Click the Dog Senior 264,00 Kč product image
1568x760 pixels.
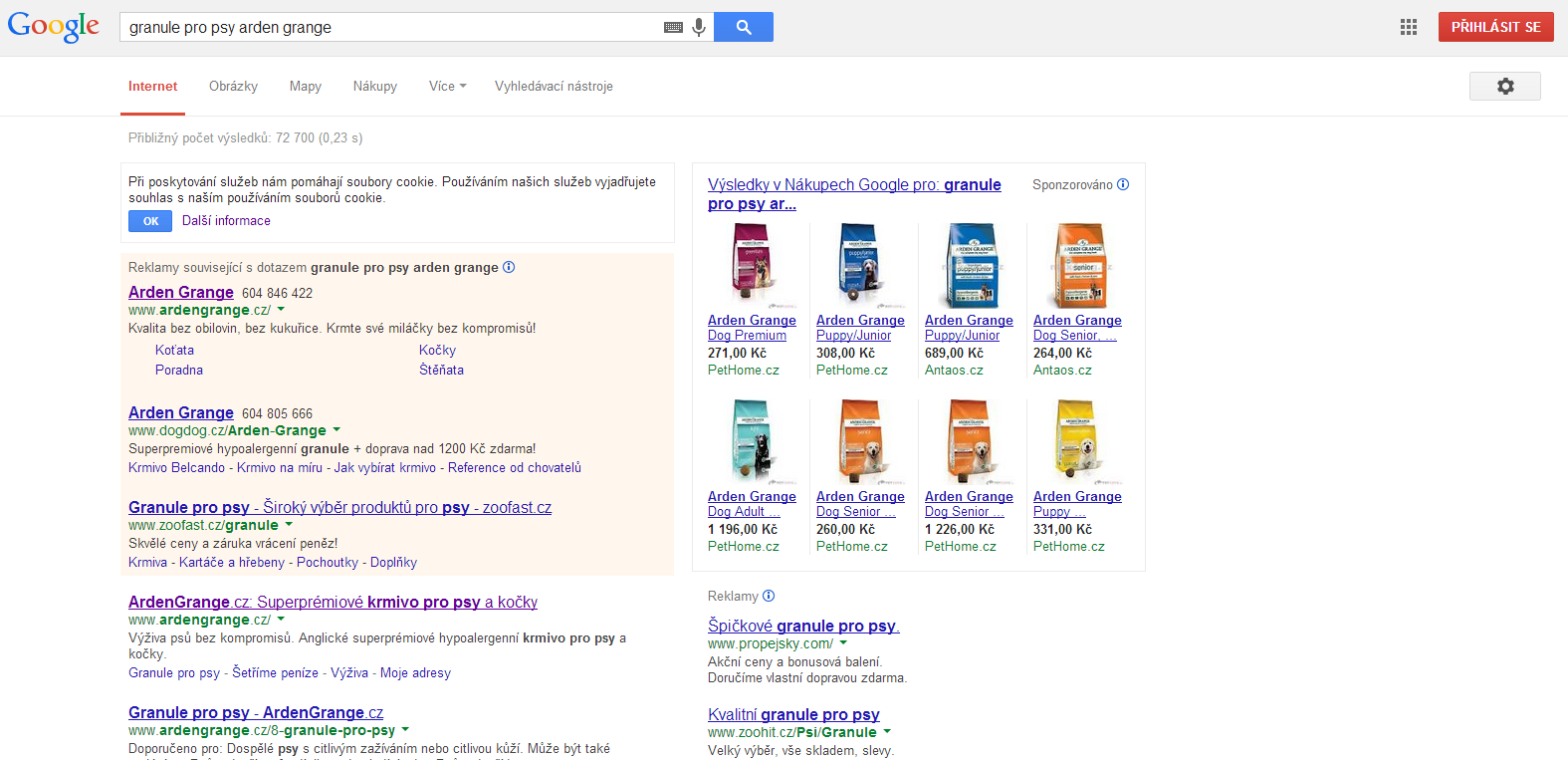[x=1078, y=264]
